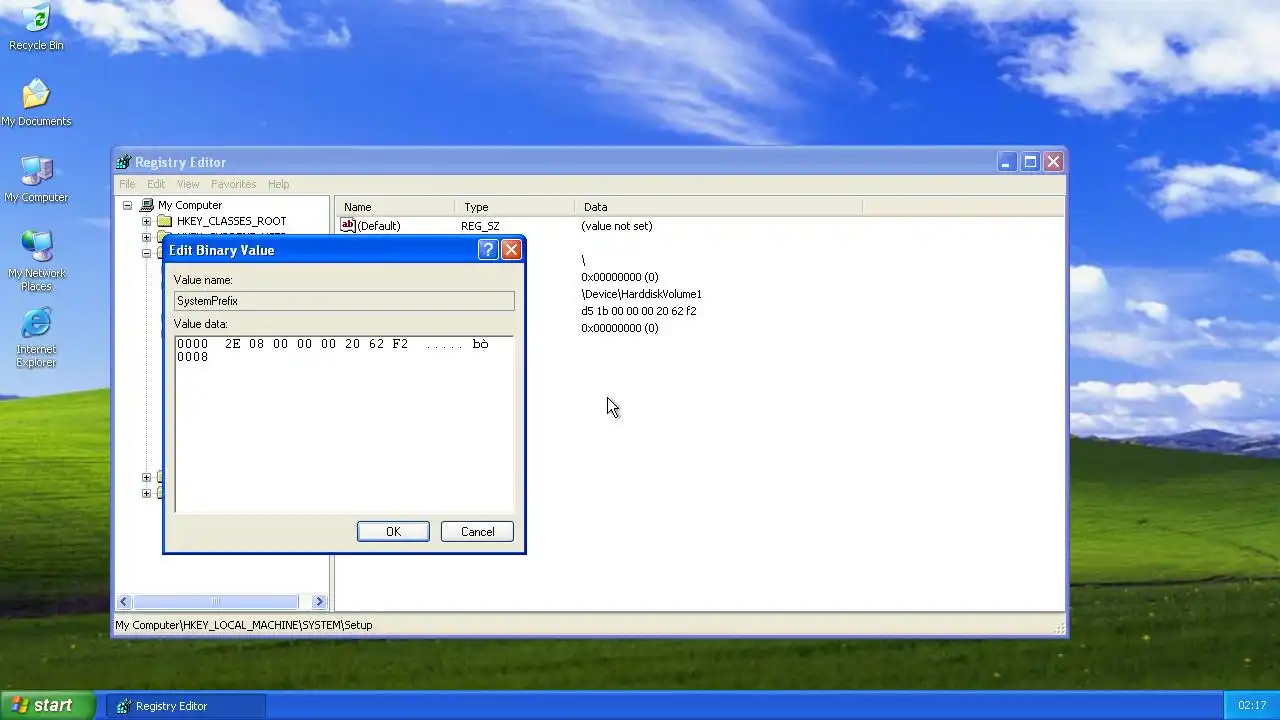The height and width of the screenshot is (720, 1280).
Task: Click the \Device\HarddiskVolume1 data cell
Action: 642,294
